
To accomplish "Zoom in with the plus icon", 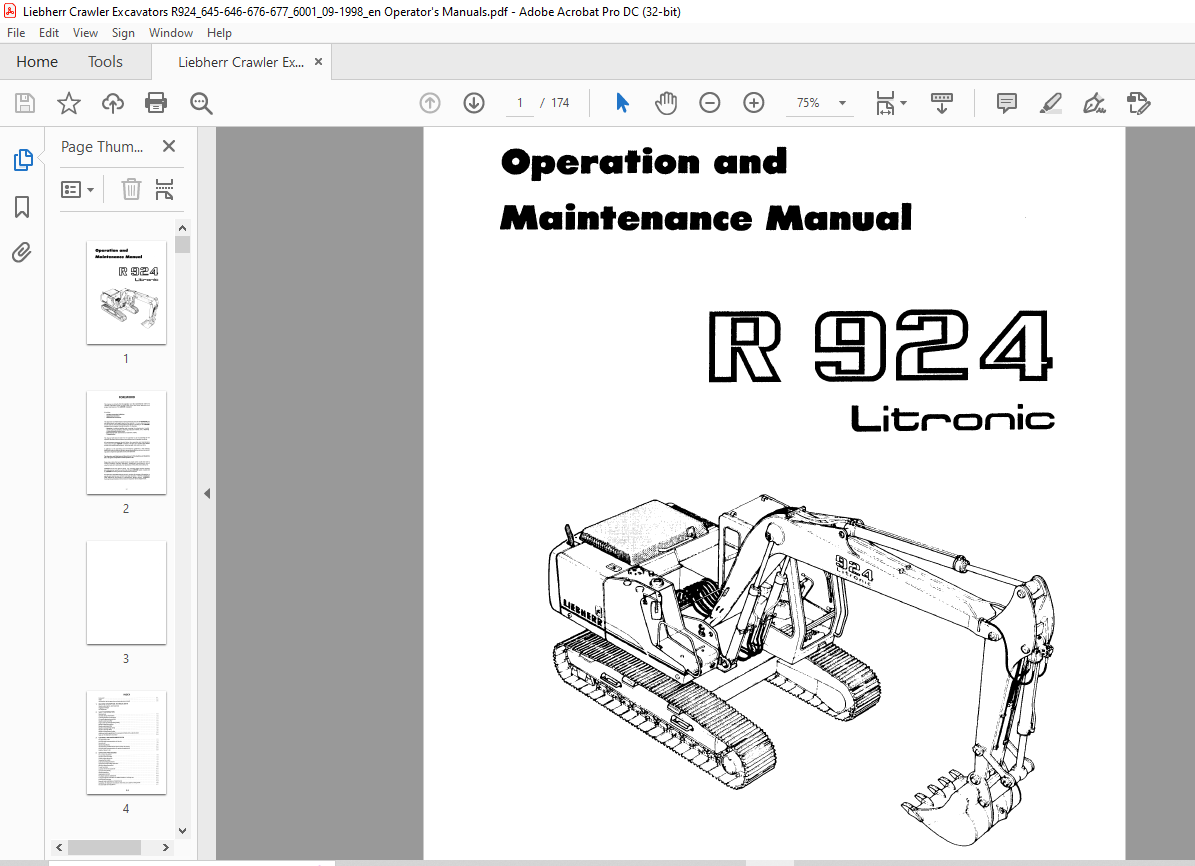I will (x=754, y=103).
